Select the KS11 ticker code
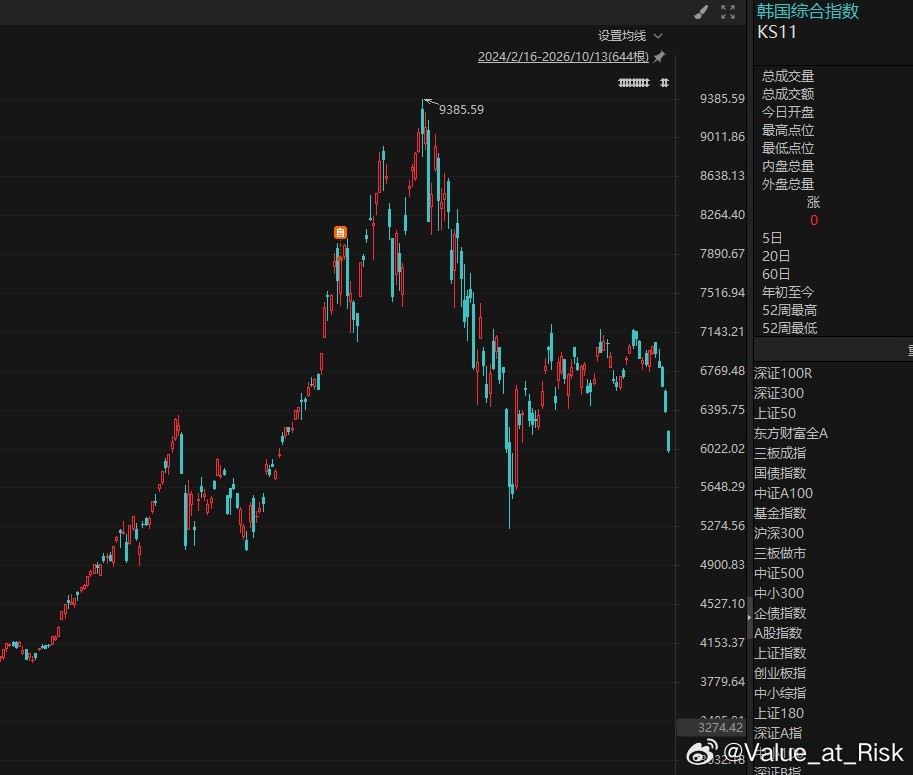Viewport: 913px width, 775px height. coord(777,32)
